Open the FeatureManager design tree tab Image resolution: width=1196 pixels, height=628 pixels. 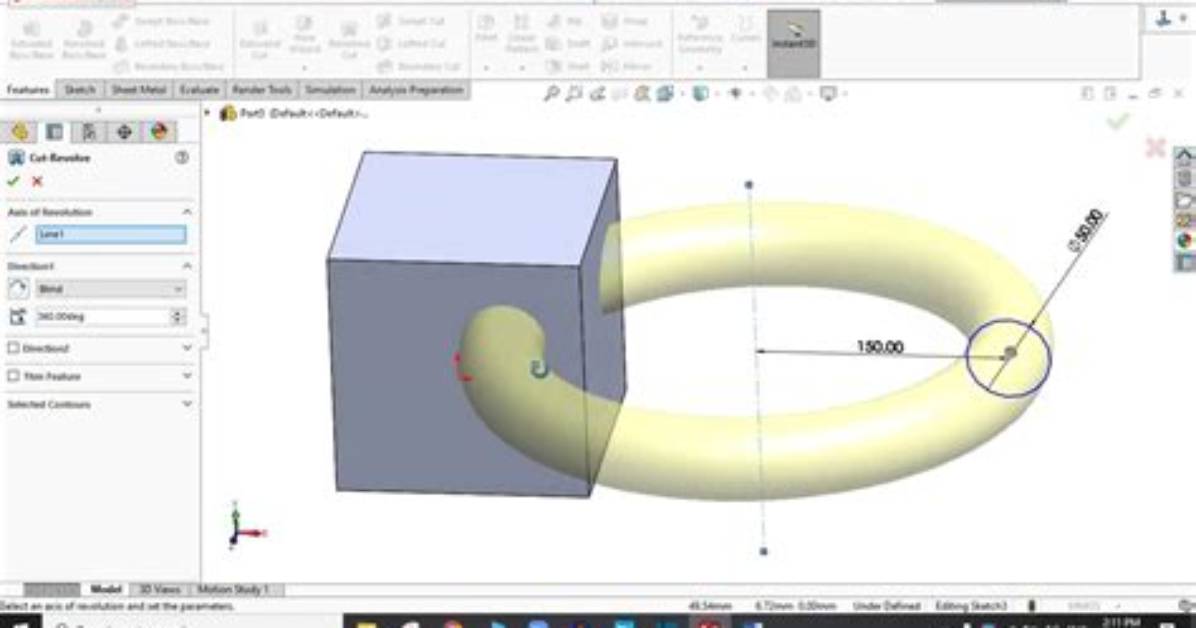point(20,131)
